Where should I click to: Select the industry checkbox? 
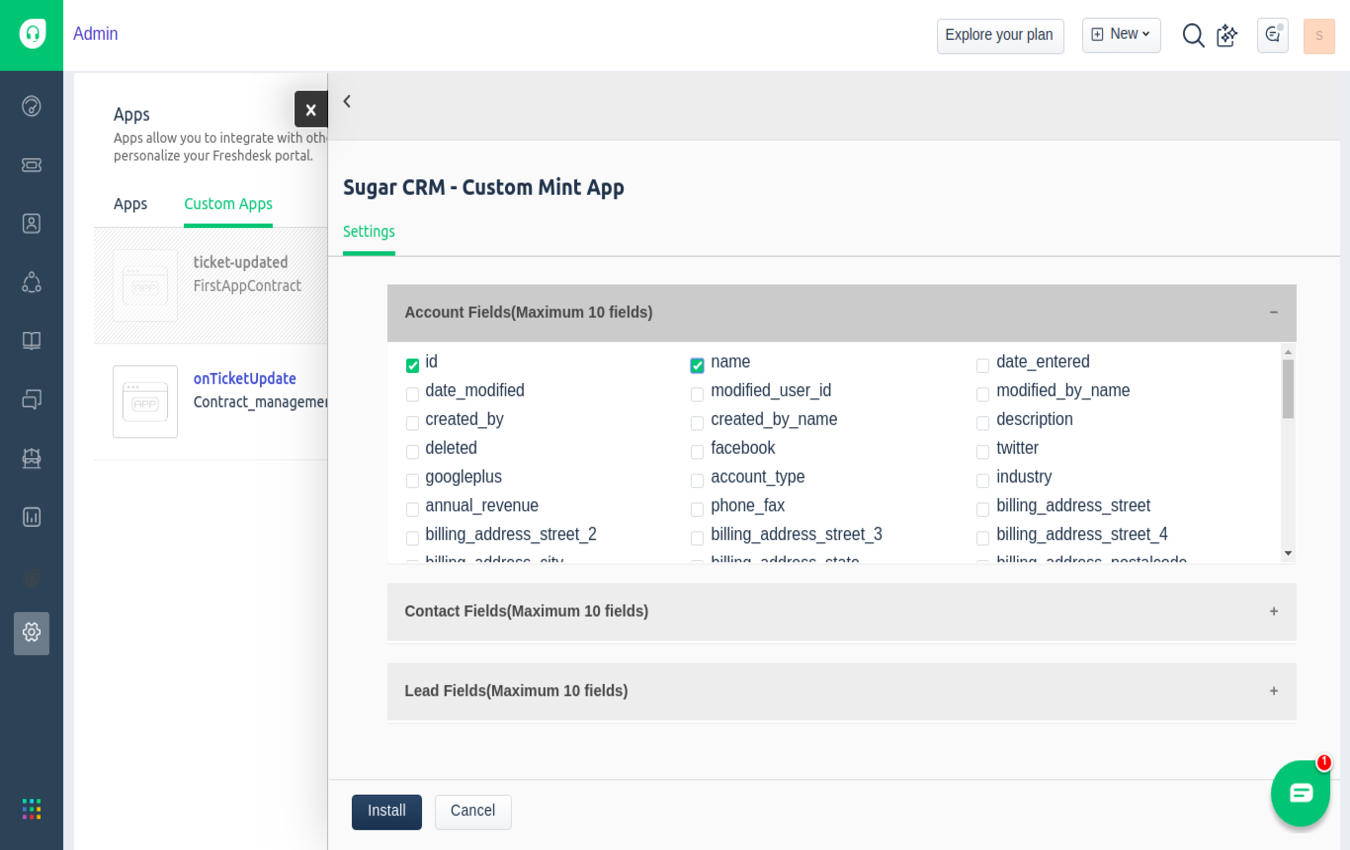(982, 480)
